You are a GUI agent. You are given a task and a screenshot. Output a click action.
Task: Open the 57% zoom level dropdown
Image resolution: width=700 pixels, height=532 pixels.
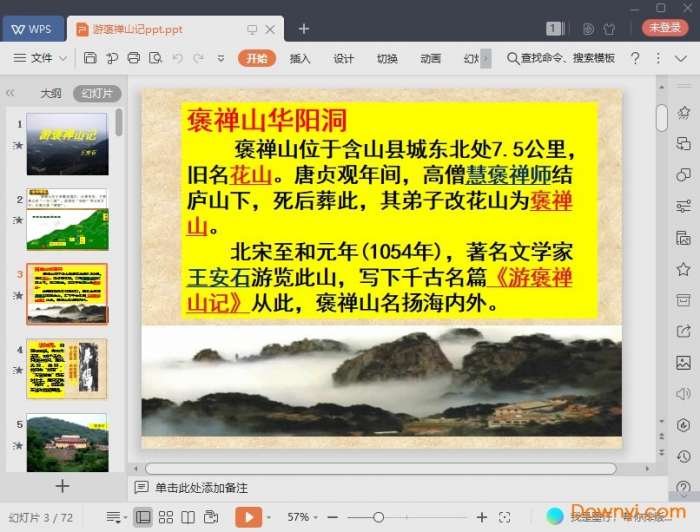[302, 517]
